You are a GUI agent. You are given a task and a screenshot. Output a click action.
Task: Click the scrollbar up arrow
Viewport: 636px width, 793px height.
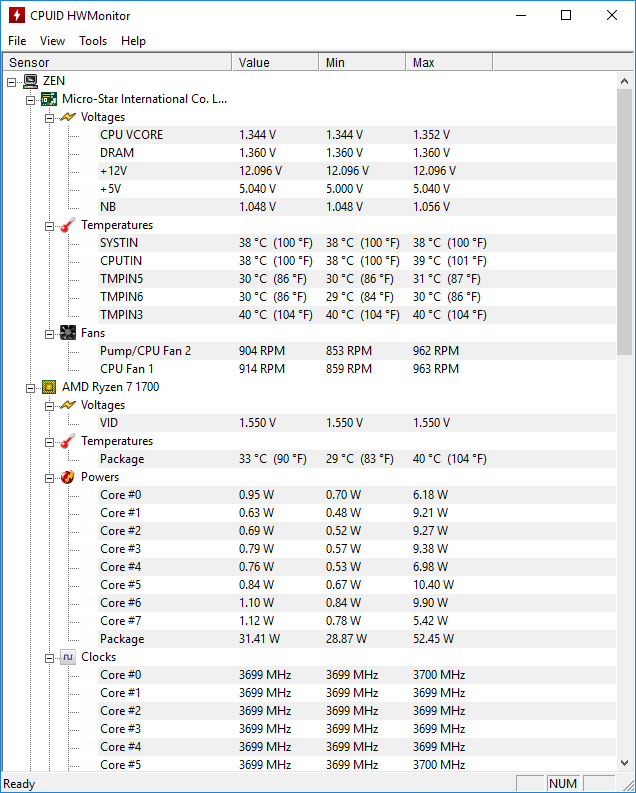(x=624, y=81)
